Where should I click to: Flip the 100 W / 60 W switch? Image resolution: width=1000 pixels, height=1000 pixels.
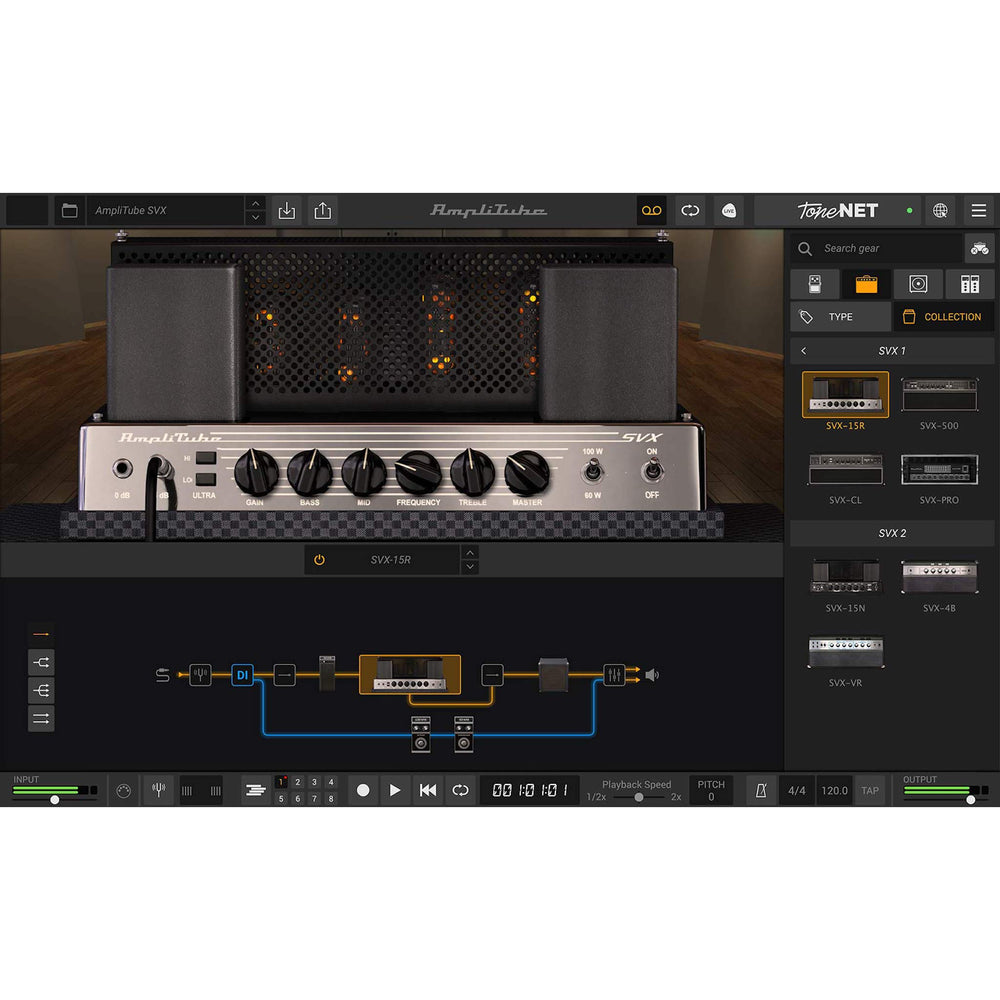pyautogui.click(x=593, y=471)
